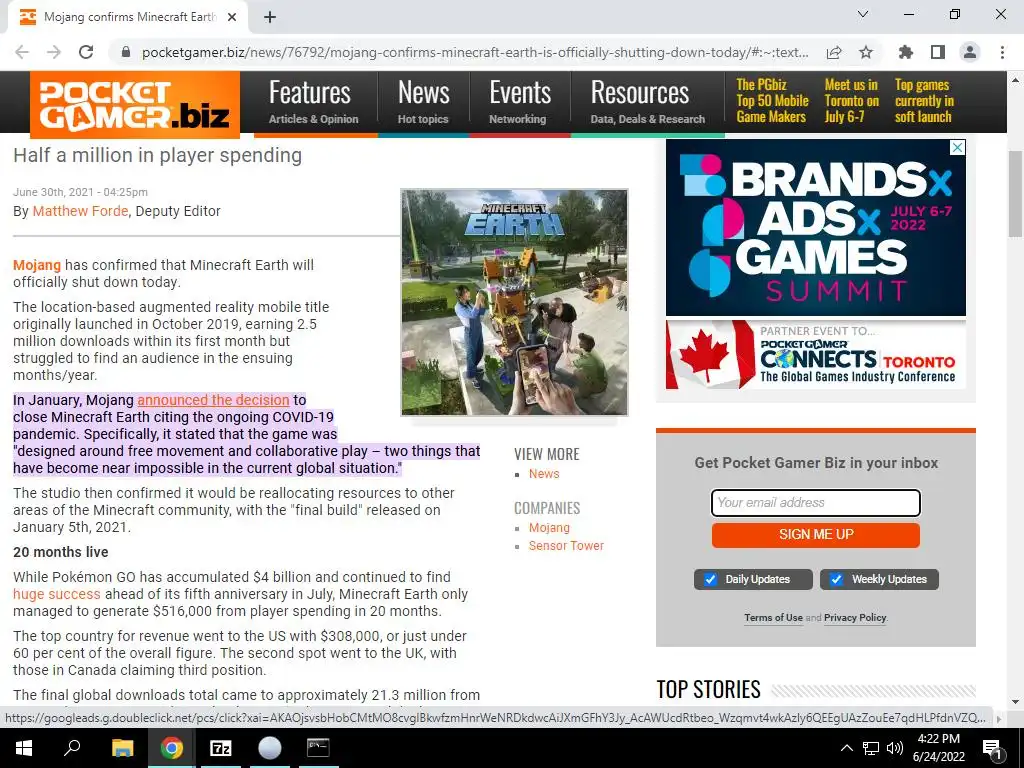Open the command prompt taskbar icon

pyautogui.click(x=318, y=748)
